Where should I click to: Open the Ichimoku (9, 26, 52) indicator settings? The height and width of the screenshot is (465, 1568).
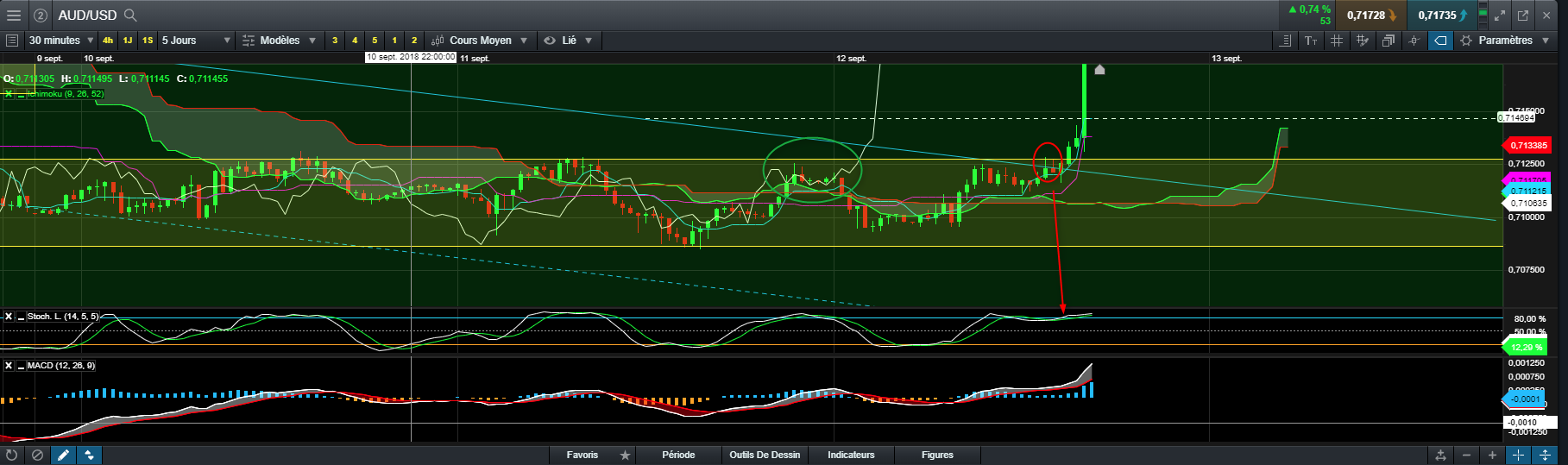(66, 93)
